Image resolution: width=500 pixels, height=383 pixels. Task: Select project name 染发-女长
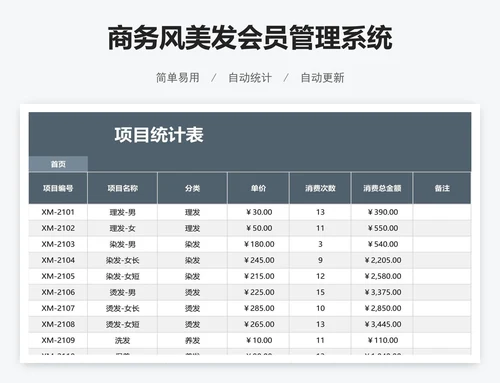coord(122,260)
